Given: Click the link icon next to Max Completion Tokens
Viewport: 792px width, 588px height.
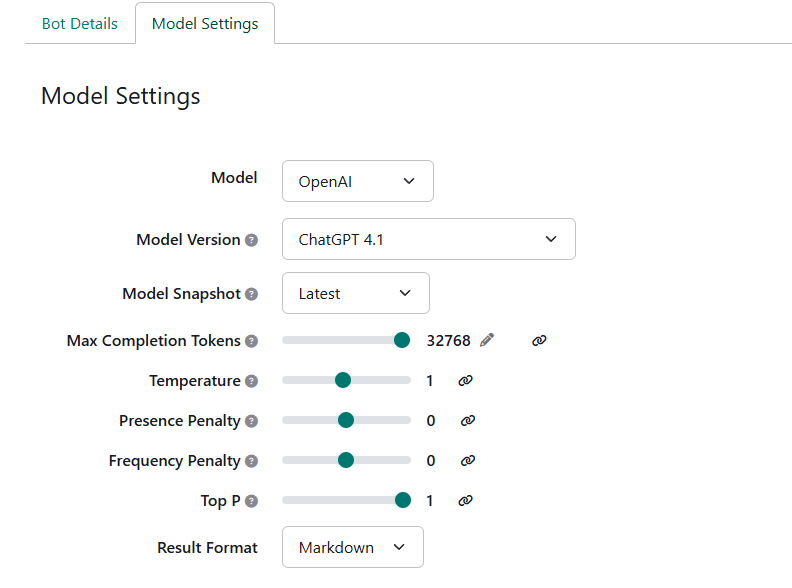Looking at the screenshot, I should (539, 340).
